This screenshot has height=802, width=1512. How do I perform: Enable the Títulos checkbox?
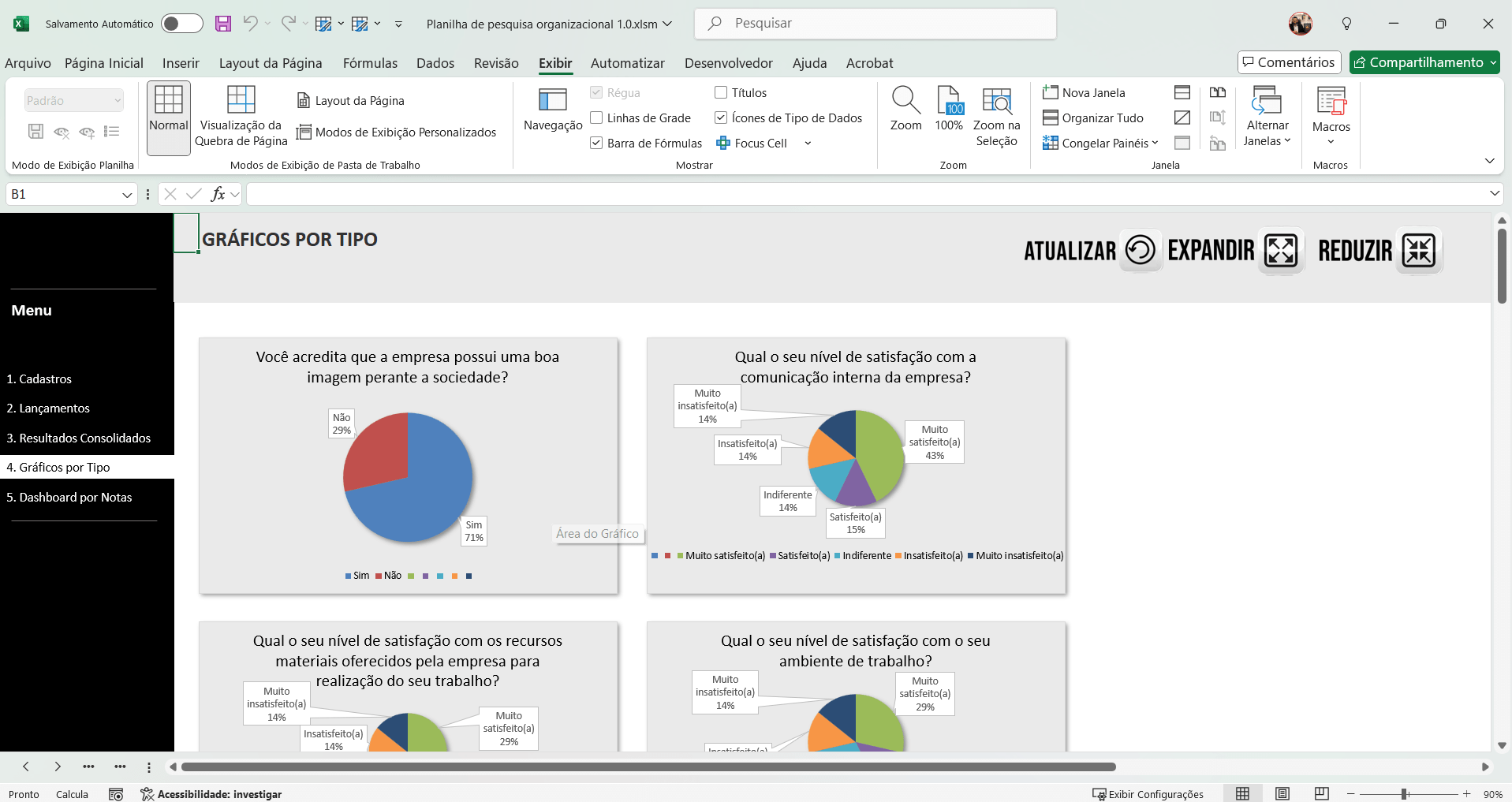tap(721, 93)
